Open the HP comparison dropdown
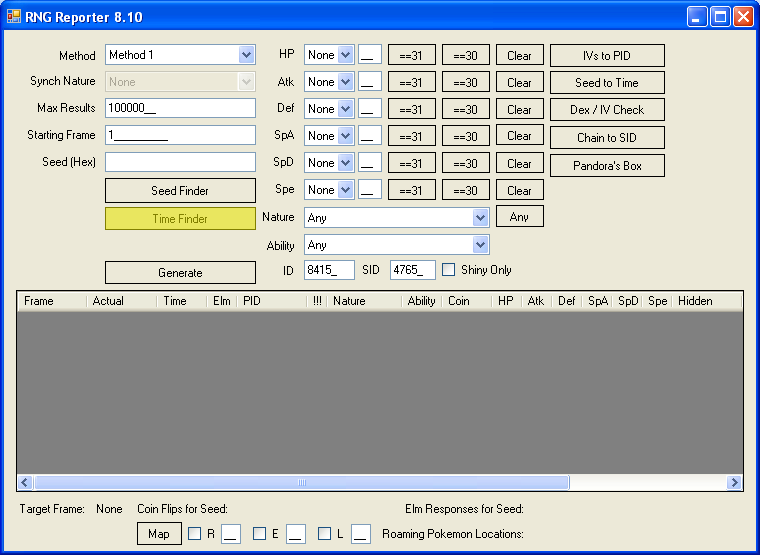The width and height of the screenshot is (760, 555). click(346, 55)
